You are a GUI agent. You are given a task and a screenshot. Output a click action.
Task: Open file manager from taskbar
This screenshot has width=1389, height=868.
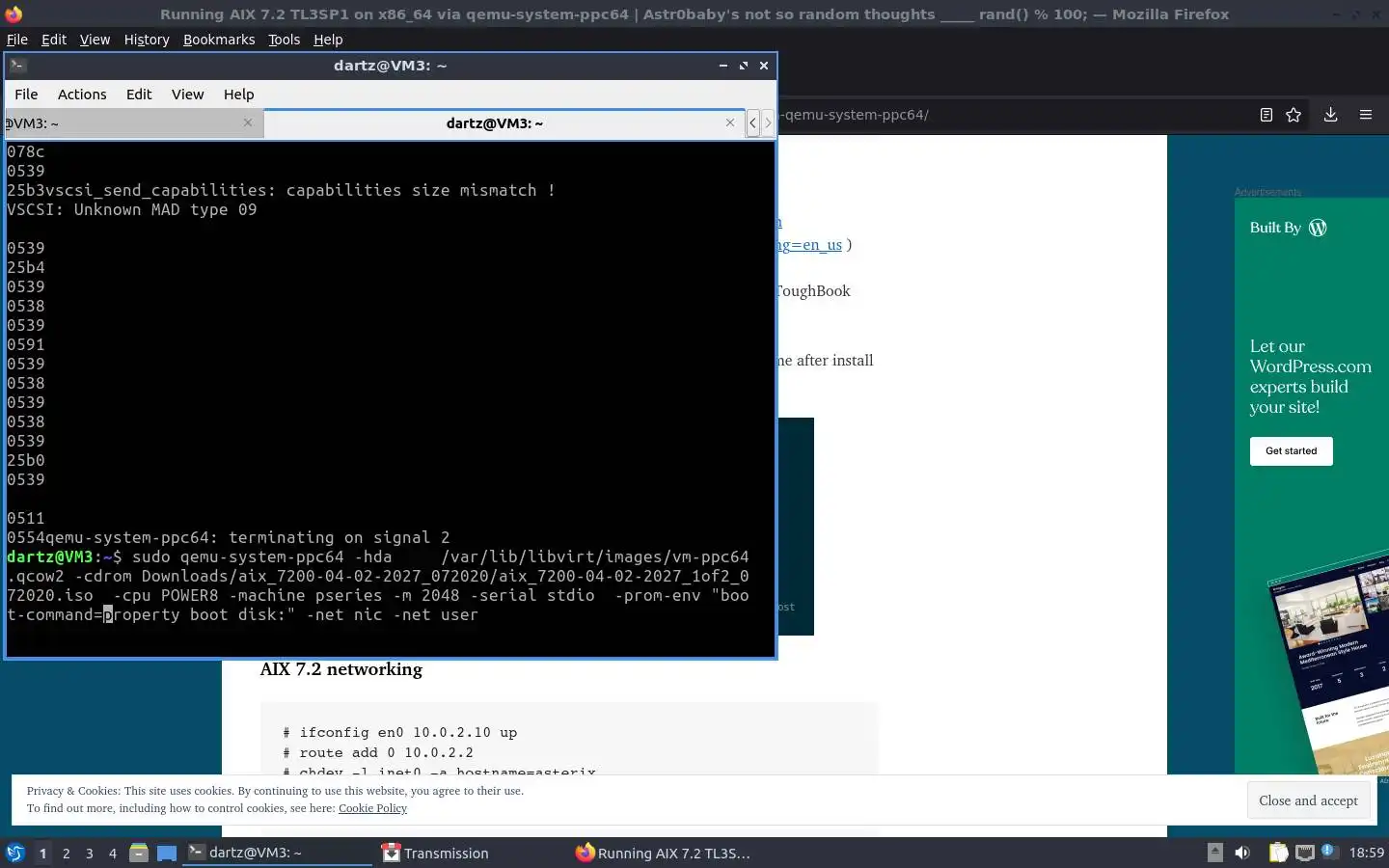[x=139, y=853]
